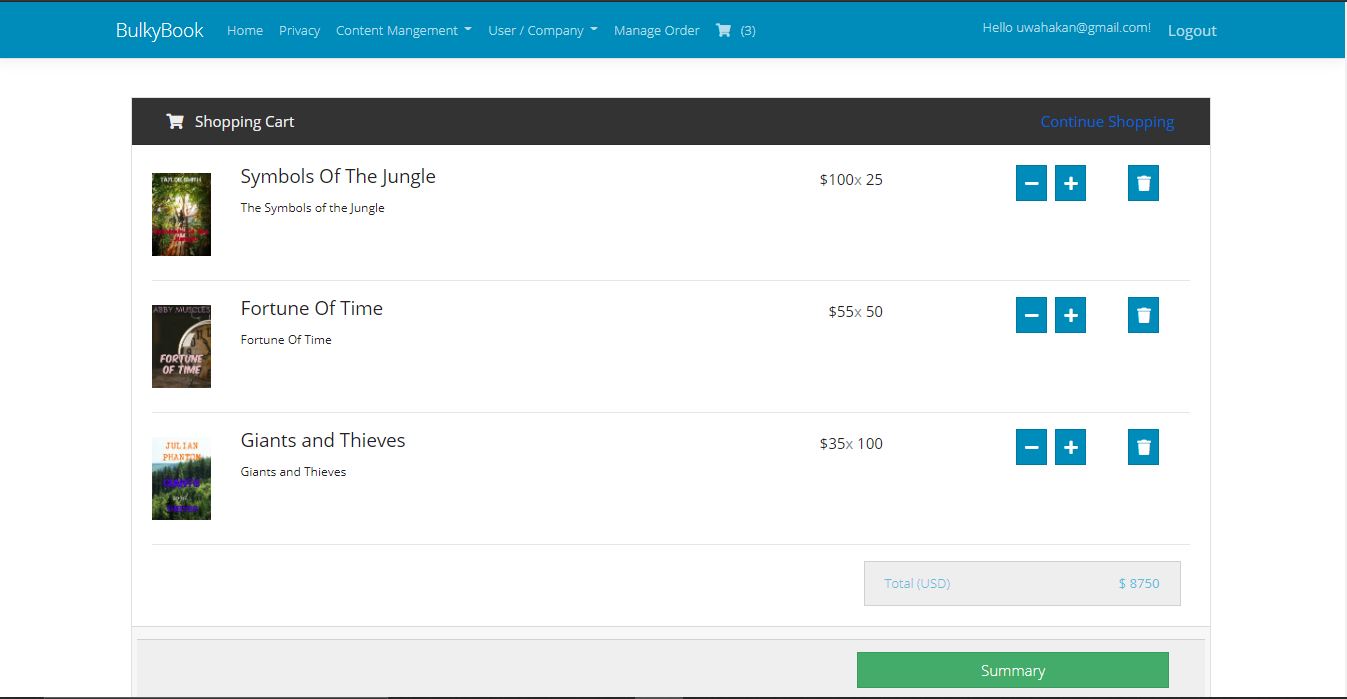
Task: Click the Continue Shopping link
Action: (x=1107, y=121)
